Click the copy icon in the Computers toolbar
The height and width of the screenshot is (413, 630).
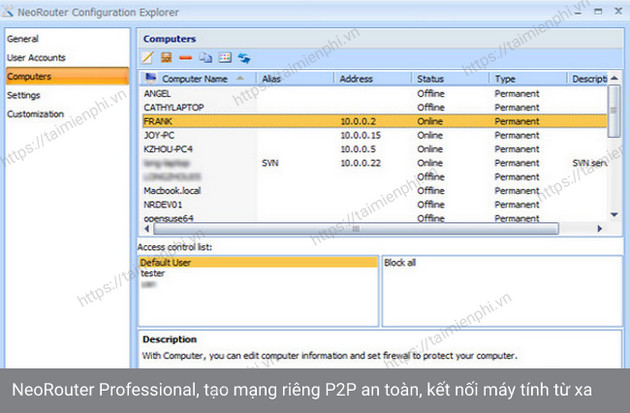pyautogui.click(x=205, y=58)
